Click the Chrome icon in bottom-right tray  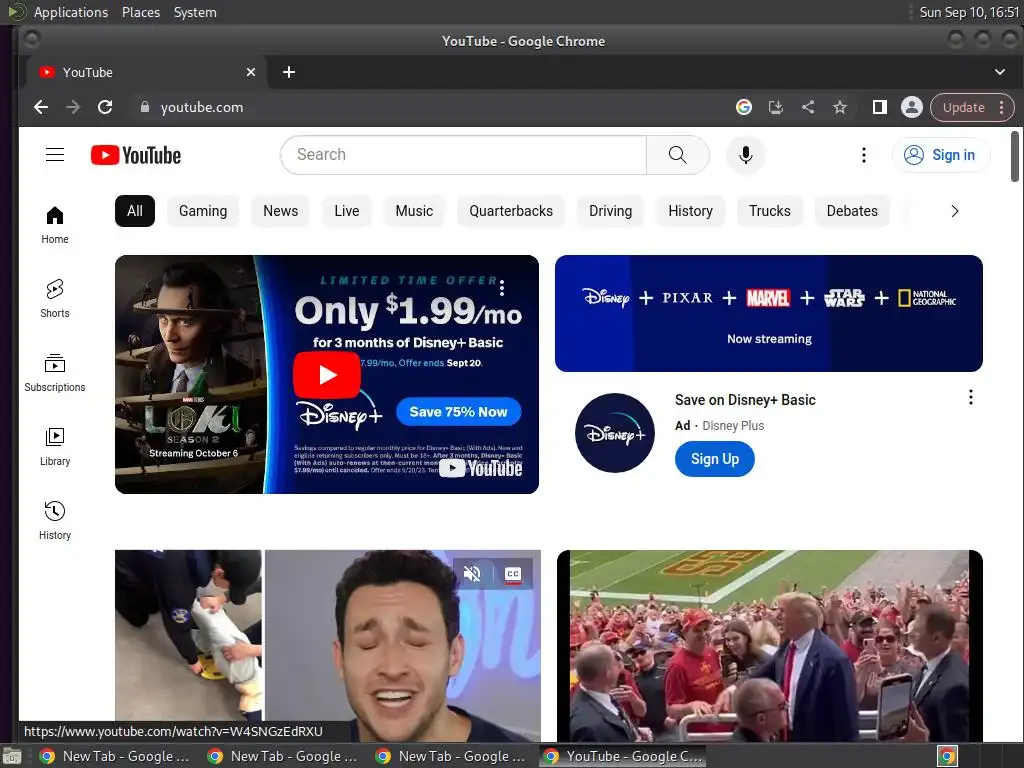[947, 756]
